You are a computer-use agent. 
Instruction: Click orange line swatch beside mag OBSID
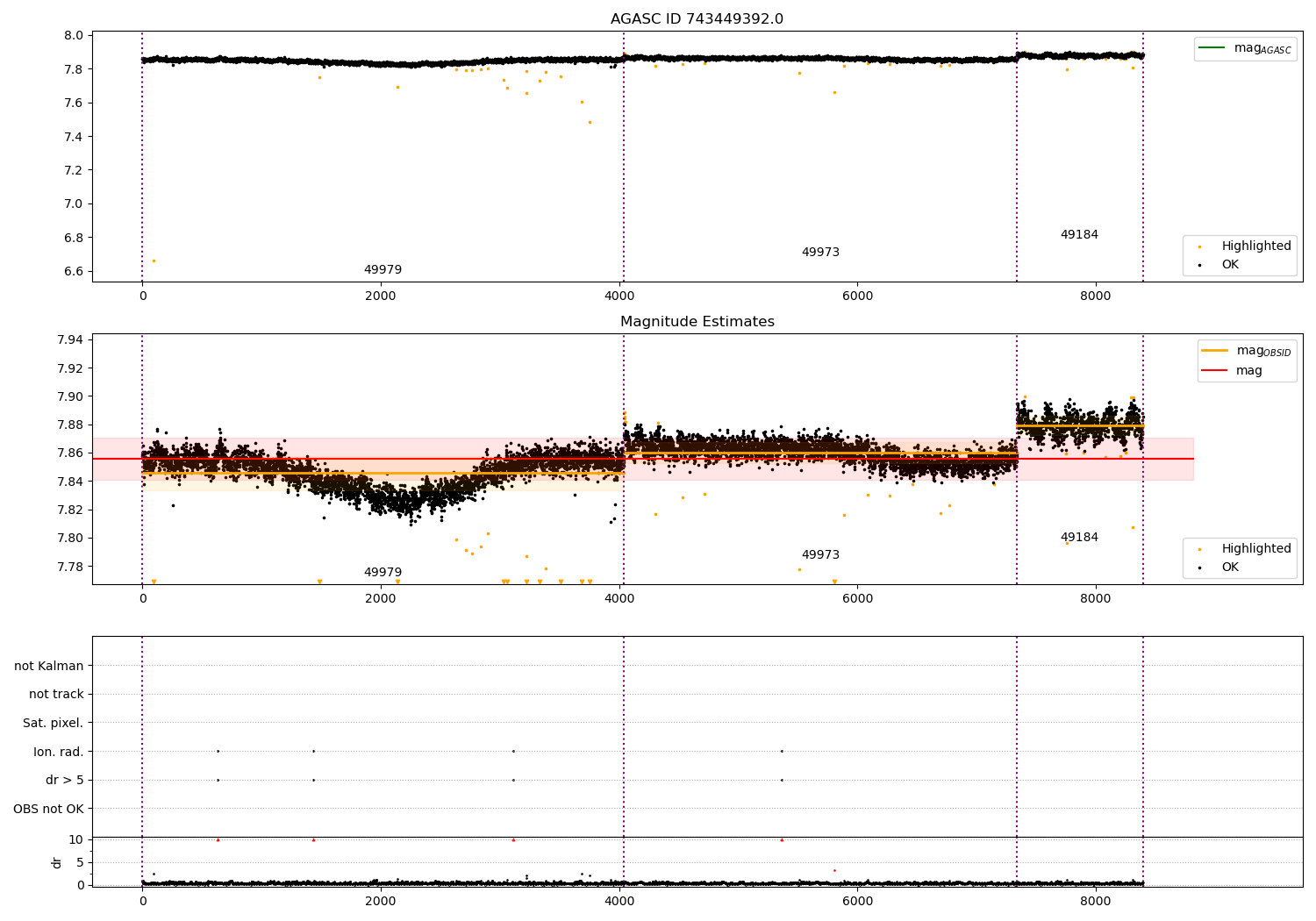(1214, 350)
